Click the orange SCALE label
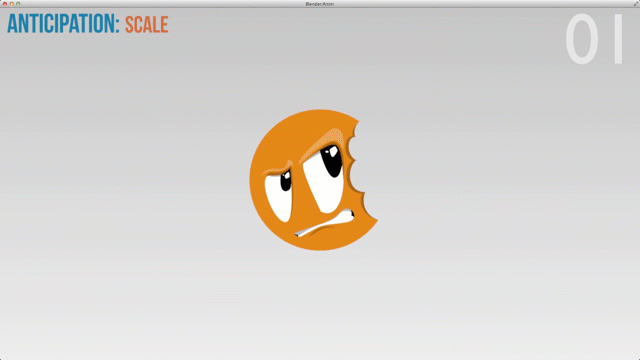Screen dimensions: 640x360 (147, 25)
